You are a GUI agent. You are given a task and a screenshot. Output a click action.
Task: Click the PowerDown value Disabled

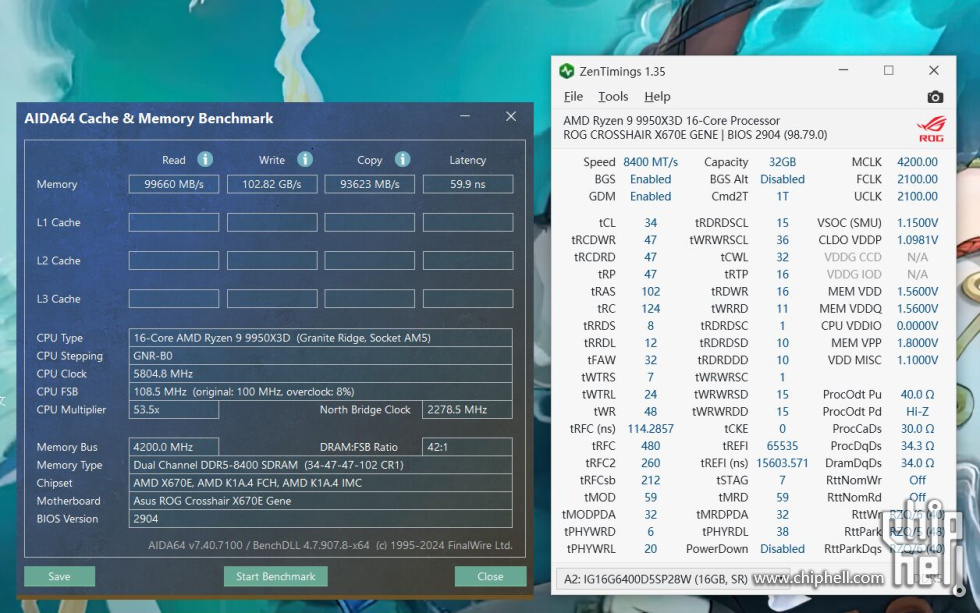coord(782,549)
